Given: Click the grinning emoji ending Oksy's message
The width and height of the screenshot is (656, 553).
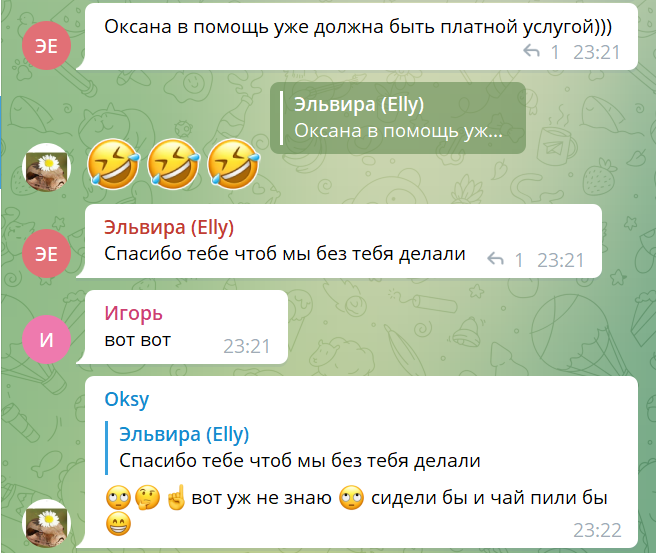Looking at the screenshot, I should pyautogui.click(x=118, y=524).
